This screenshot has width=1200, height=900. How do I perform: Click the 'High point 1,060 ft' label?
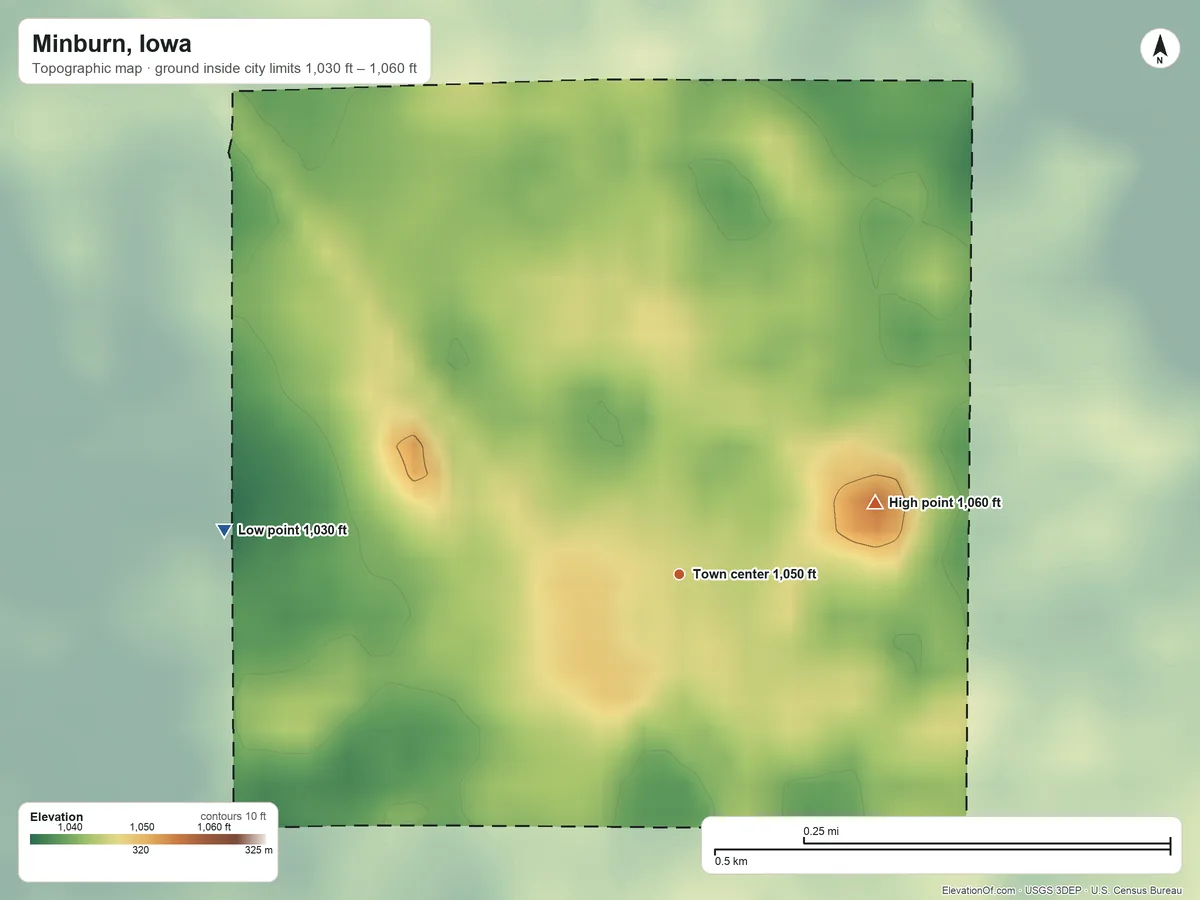pyautogui.click(x=945, y=503)
